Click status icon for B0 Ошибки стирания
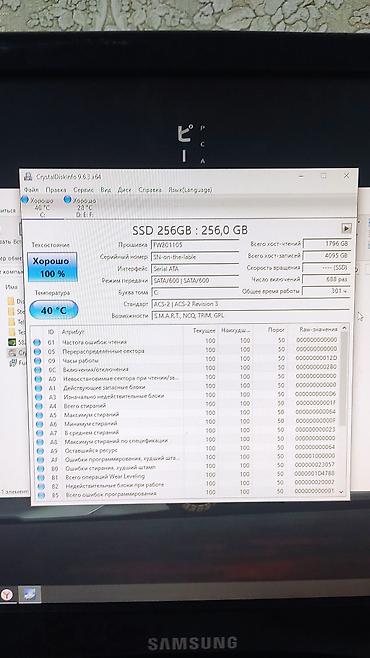The width and height of the screenshot is (370, 658). pyautogui.click(x=40, y=469)
